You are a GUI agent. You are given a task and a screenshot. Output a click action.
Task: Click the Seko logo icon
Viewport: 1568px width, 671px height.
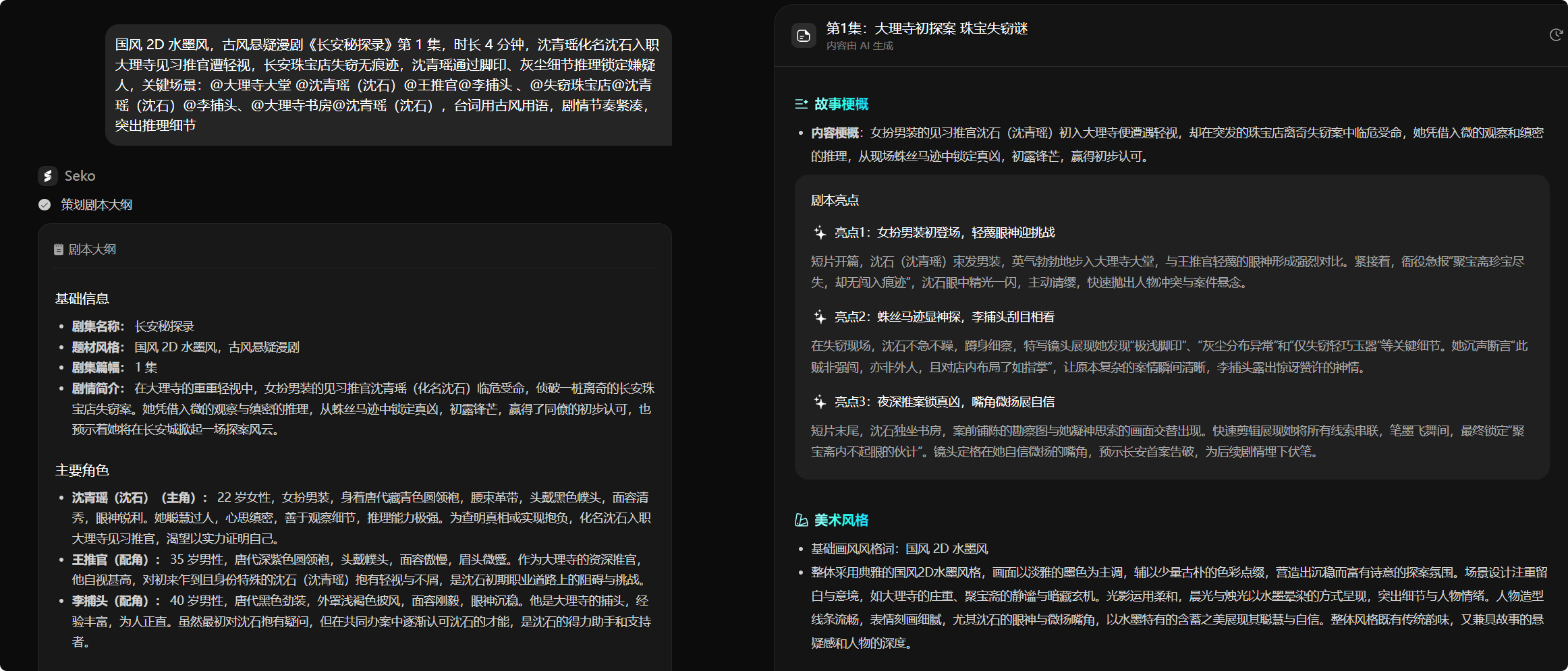pyautogui.click(x=47, y=176)
